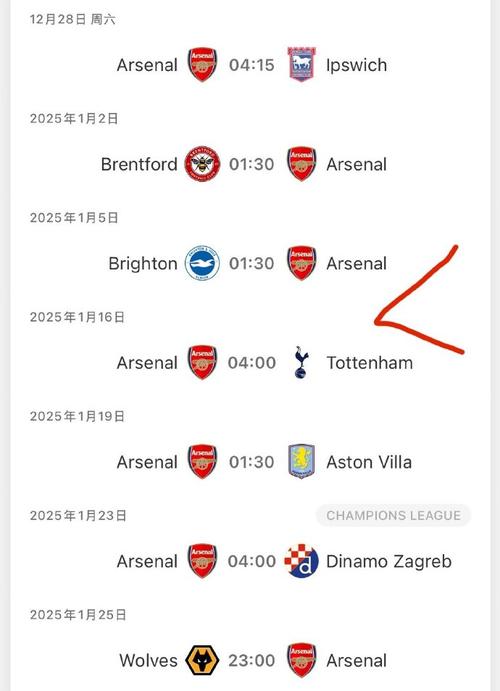Open the Champions League tag
The height and width of the screenshot is (691, 500).
point(393,515)
